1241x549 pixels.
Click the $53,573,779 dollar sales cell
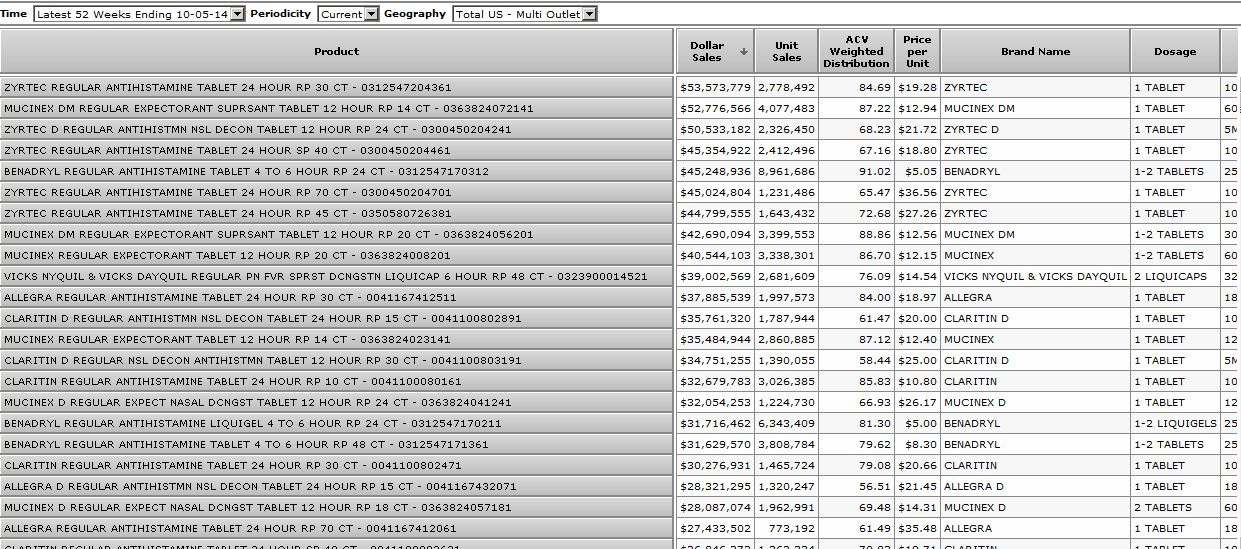714,88
